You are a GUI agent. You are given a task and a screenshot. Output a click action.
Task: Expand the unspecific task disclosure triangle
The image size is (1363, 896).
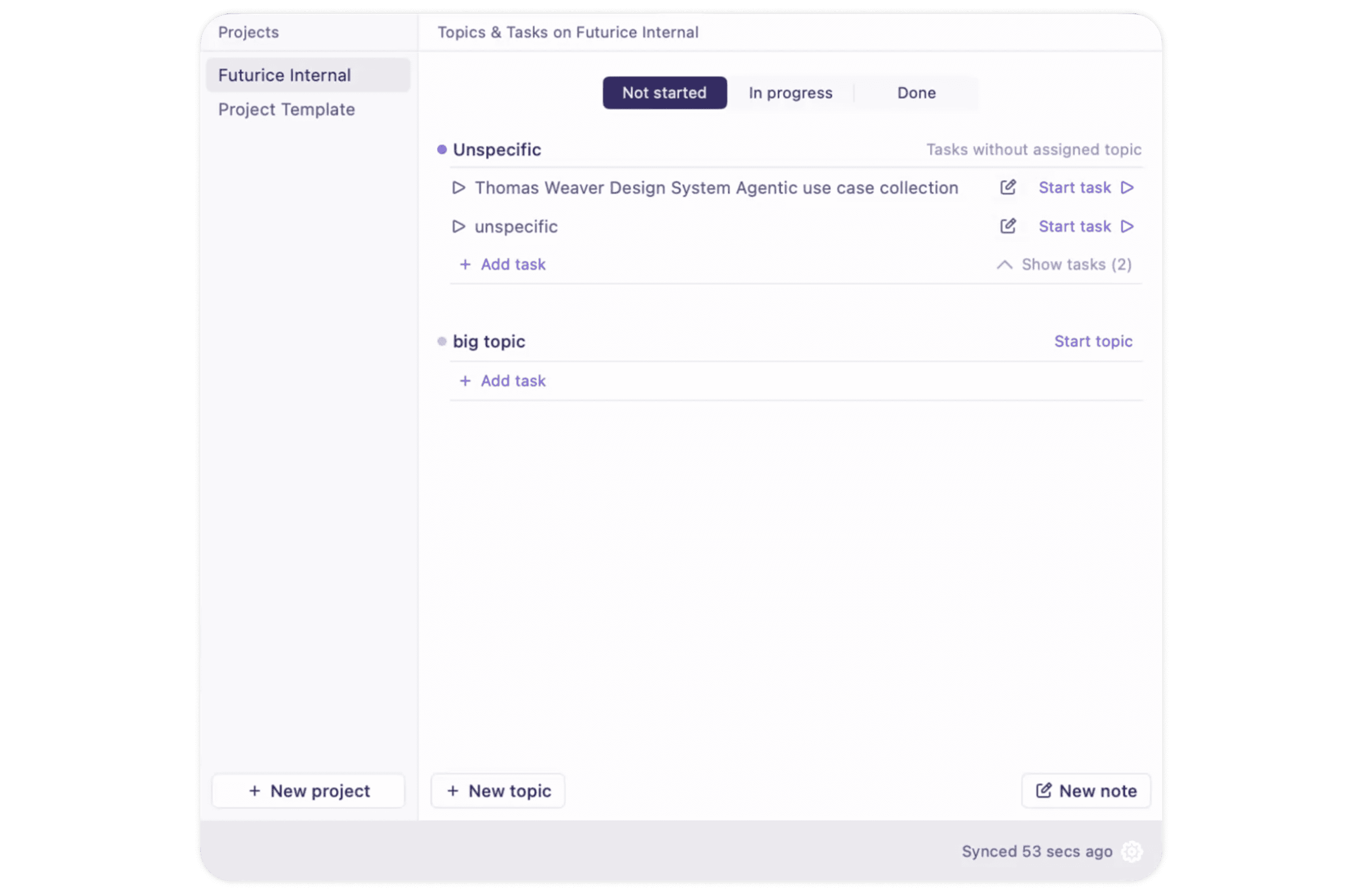pyautogui.click(x=458, y=227)
